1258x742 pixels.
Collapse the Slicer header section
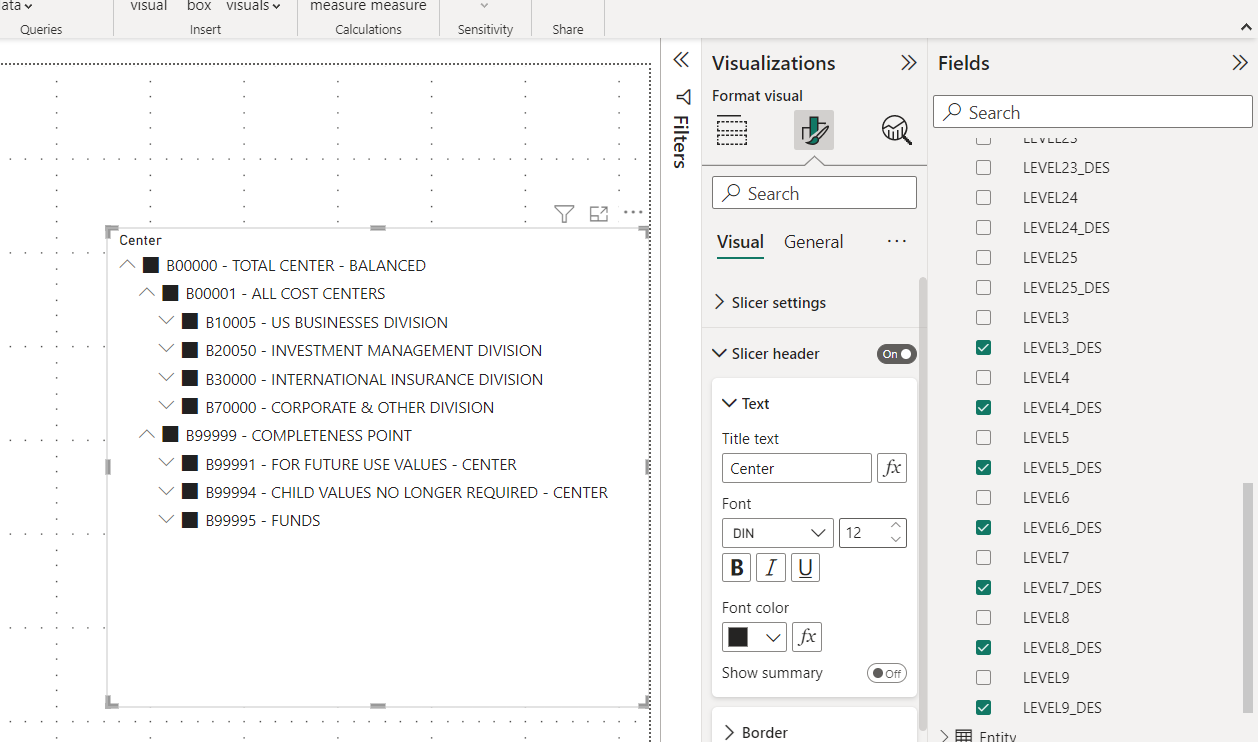pos(720,354)
